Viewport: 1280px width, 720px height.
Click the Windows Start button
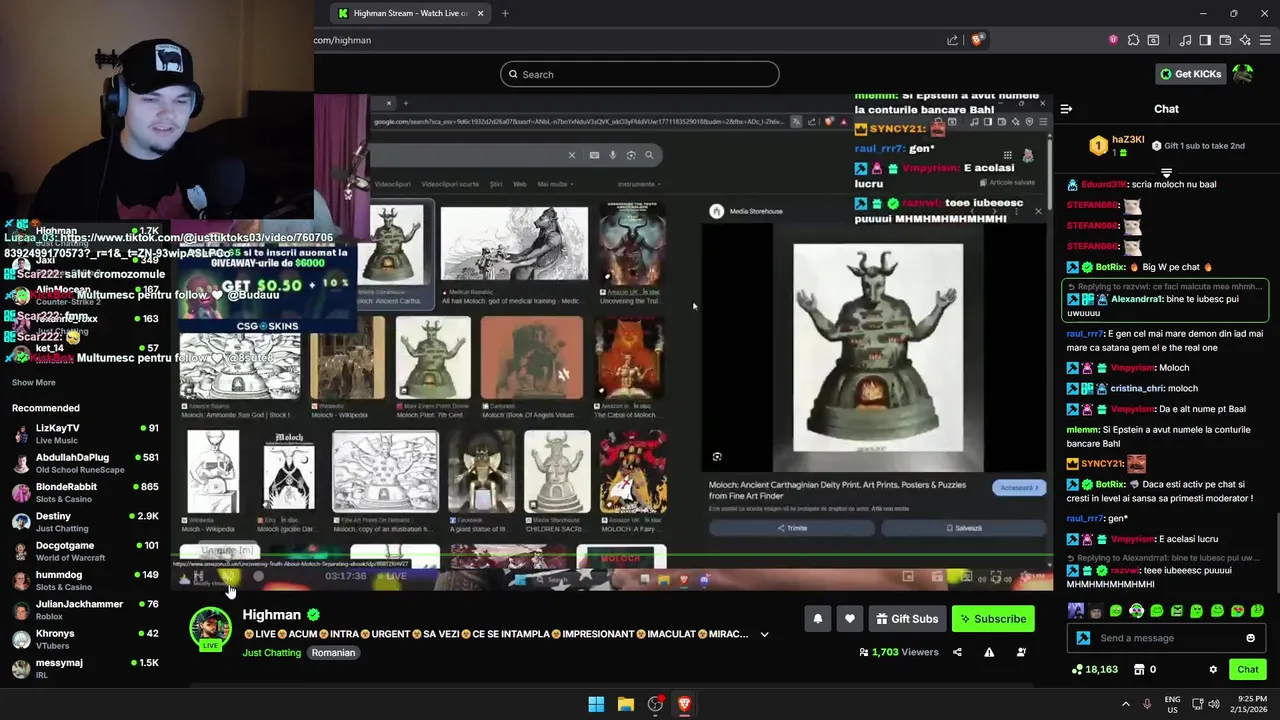[596, 704]
